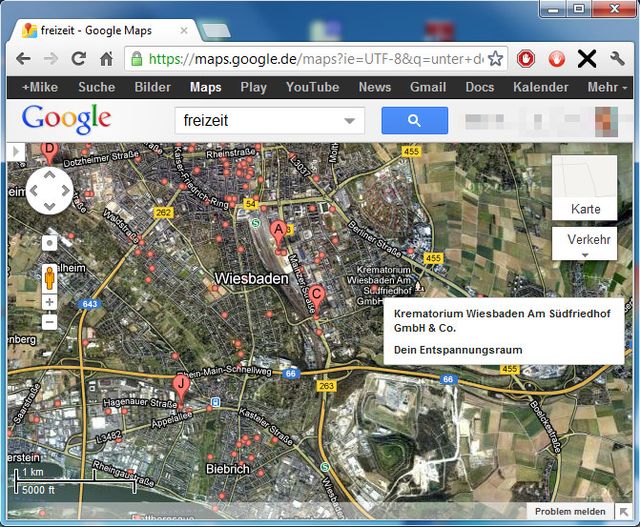Screen dimensions: 640x527
Task: Bookmark the page with the star icon
Action: coord(495,58)
